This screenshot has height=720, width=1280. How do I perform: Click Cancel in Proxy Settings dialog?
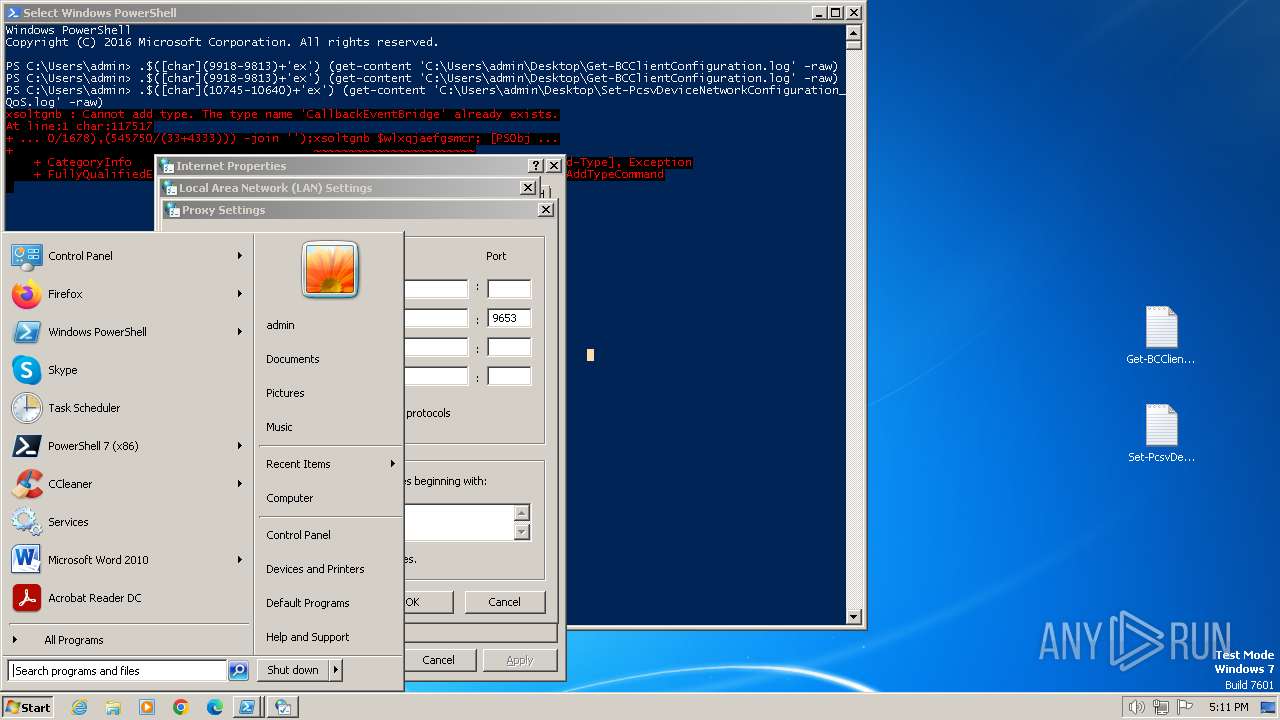pos(504,602)
